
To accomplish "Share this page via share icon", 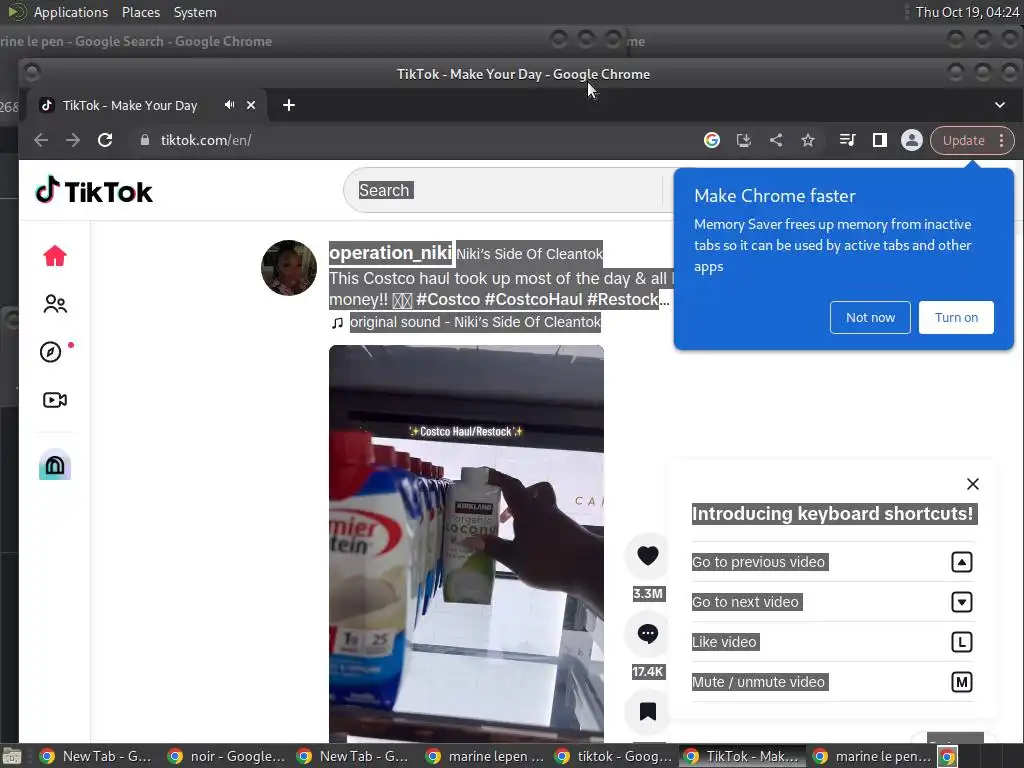I will click(x=776, y=140).
